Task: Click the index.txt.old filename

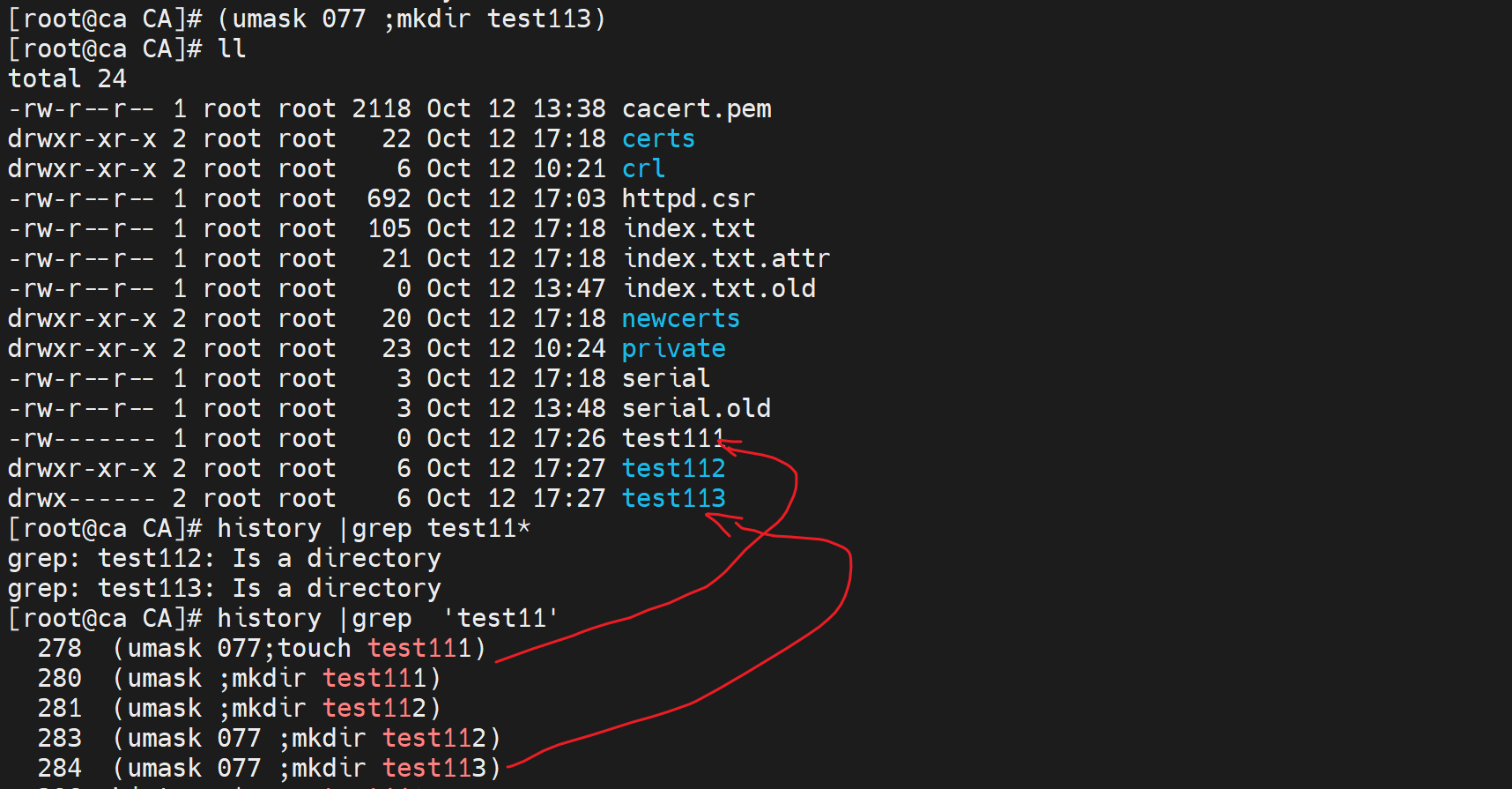Action: point(719,289)
